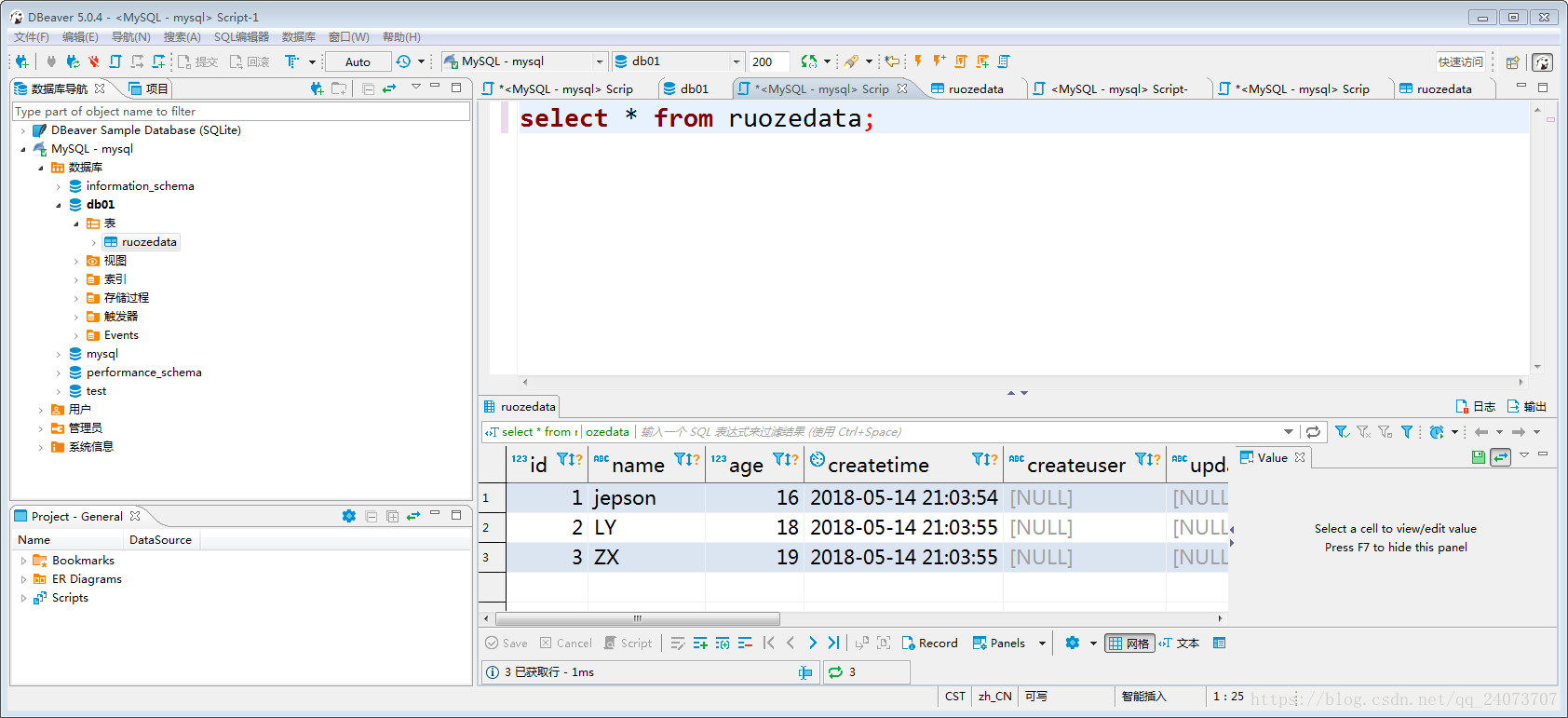Expand Bookmarks in Project panel
This screenshot has height=718, width=1568.
[23, 561]
